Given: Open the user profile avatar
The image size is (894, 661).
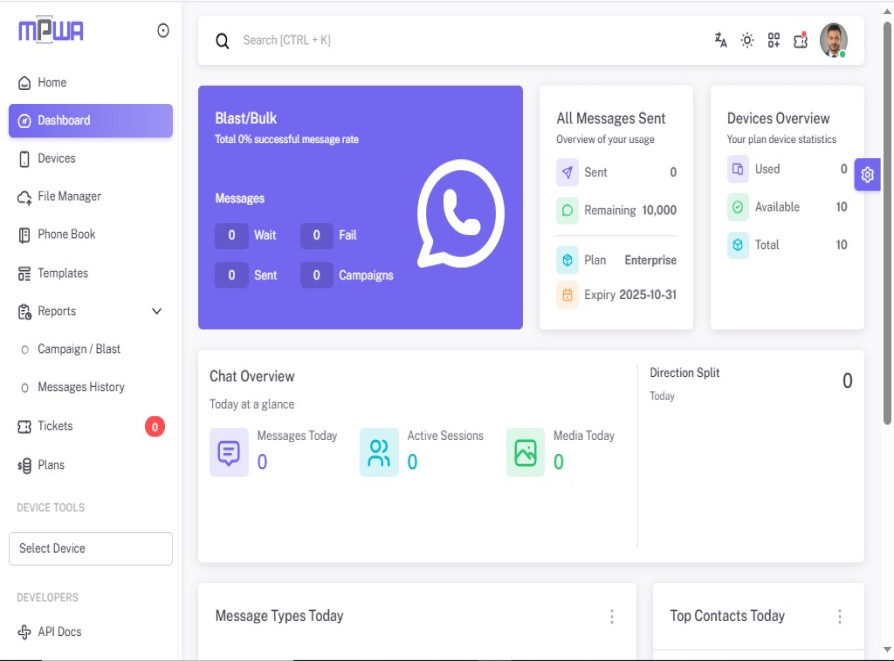Looking at the screenshot, I should pos(833,40).
